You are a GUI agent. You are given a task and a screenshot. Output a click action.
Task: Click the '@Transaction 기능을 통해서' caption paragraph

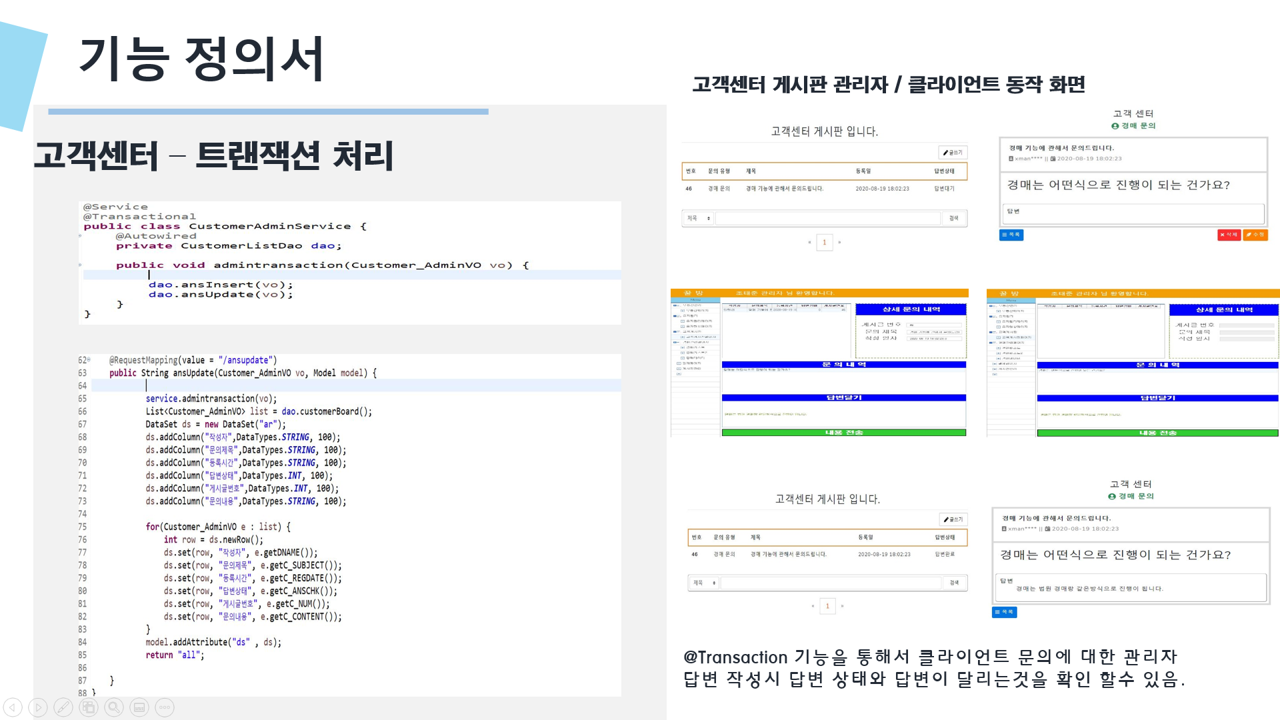click(x=934, y=668)
